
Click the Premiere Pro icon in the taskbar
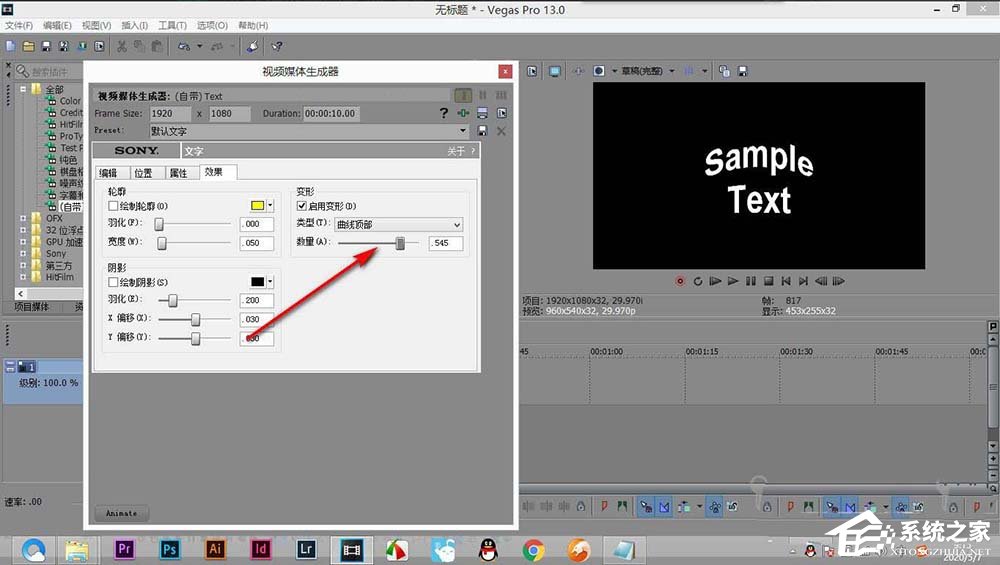[x=125, y=548]
